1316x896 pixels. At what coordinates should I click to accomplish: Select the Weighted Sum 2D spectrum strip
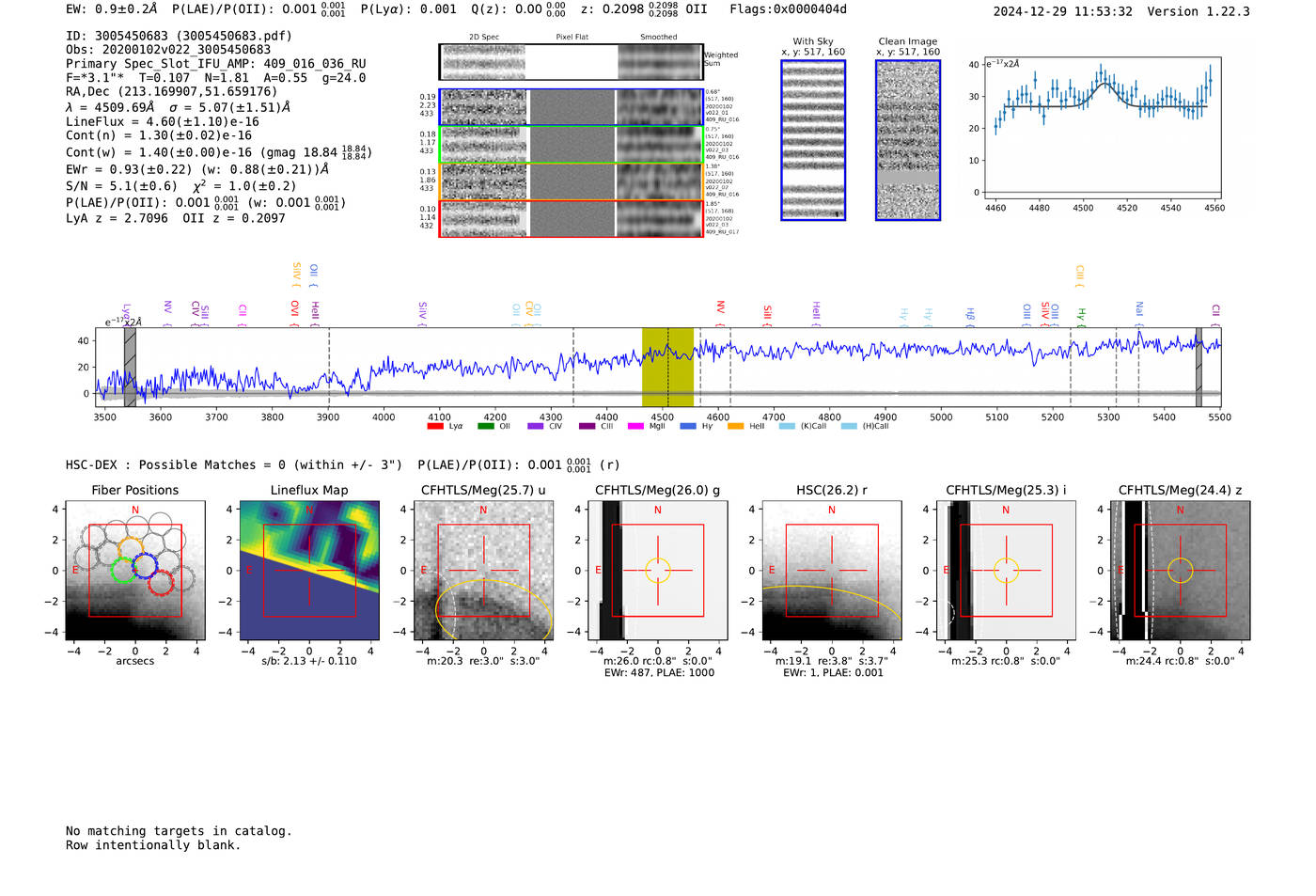571,62
